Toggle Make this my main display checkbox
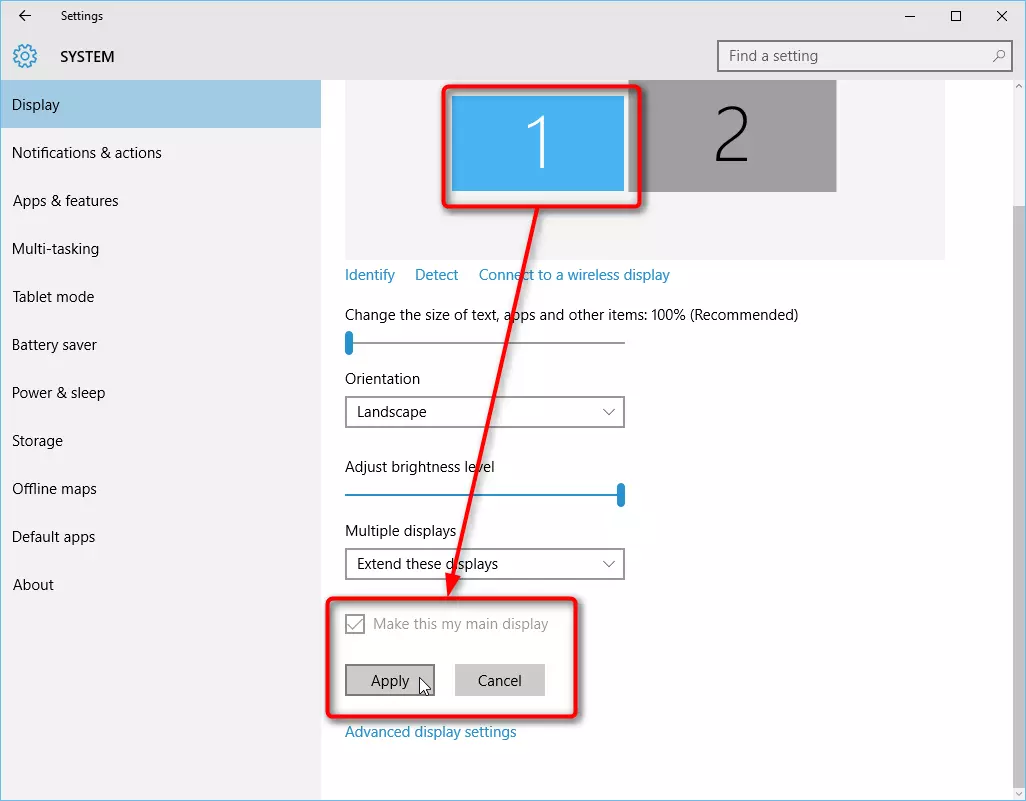This screenshot has height=801, width=1026. point(355,624)
